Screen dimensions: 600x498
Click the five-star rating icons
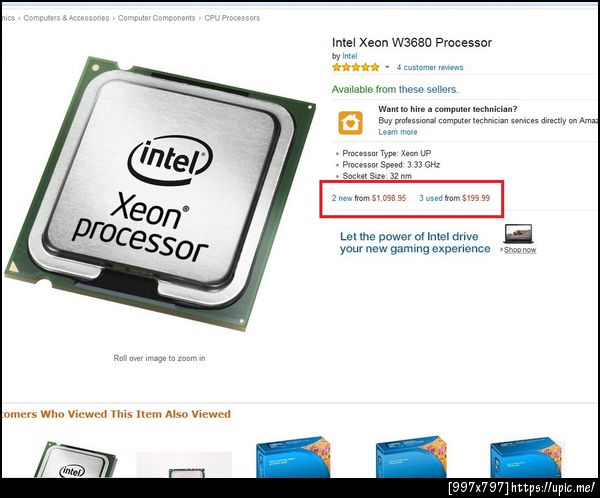pyautogui.click(x=355, y=67)
